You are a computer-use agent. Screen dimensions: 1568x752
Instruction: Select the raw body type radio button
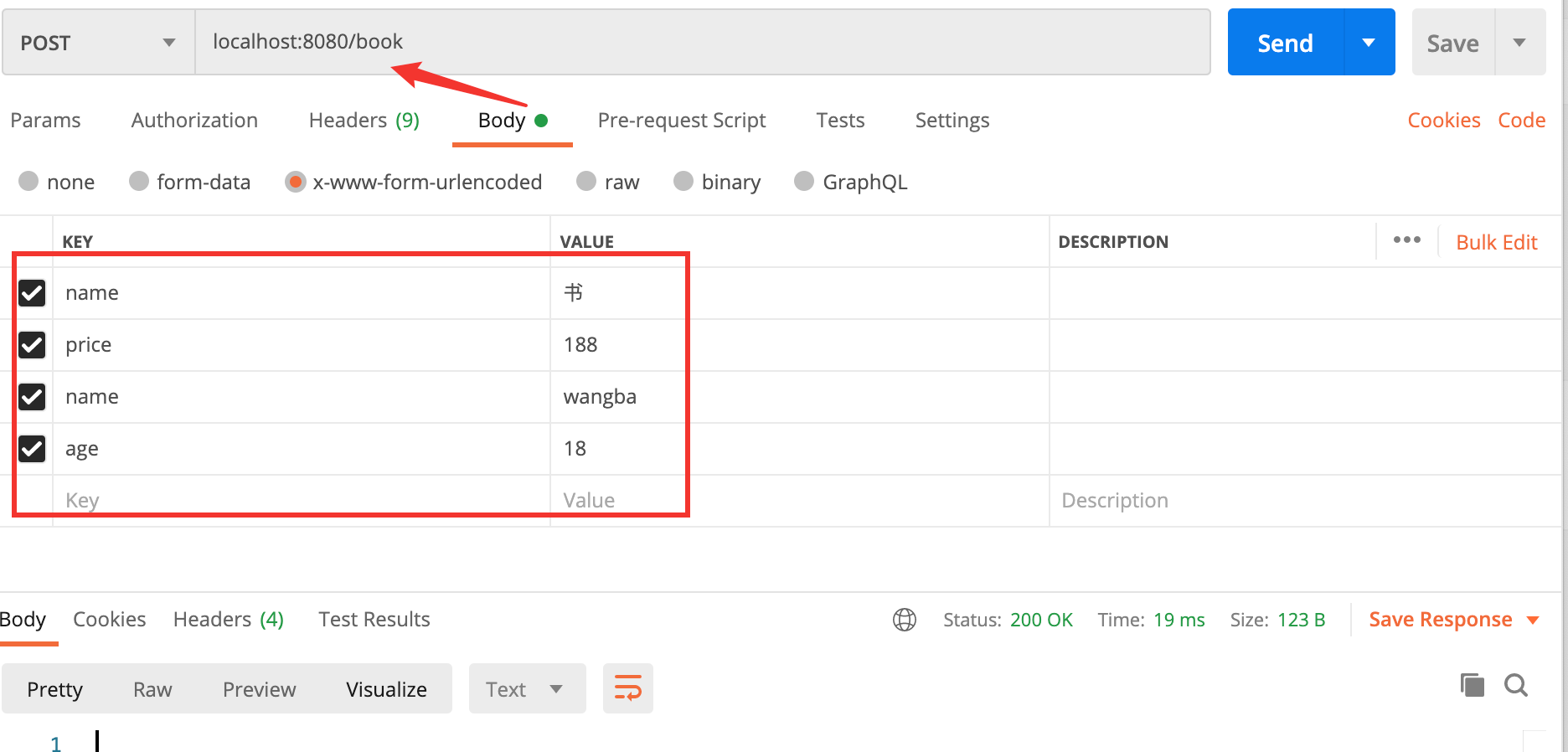[x=586, y=182]
